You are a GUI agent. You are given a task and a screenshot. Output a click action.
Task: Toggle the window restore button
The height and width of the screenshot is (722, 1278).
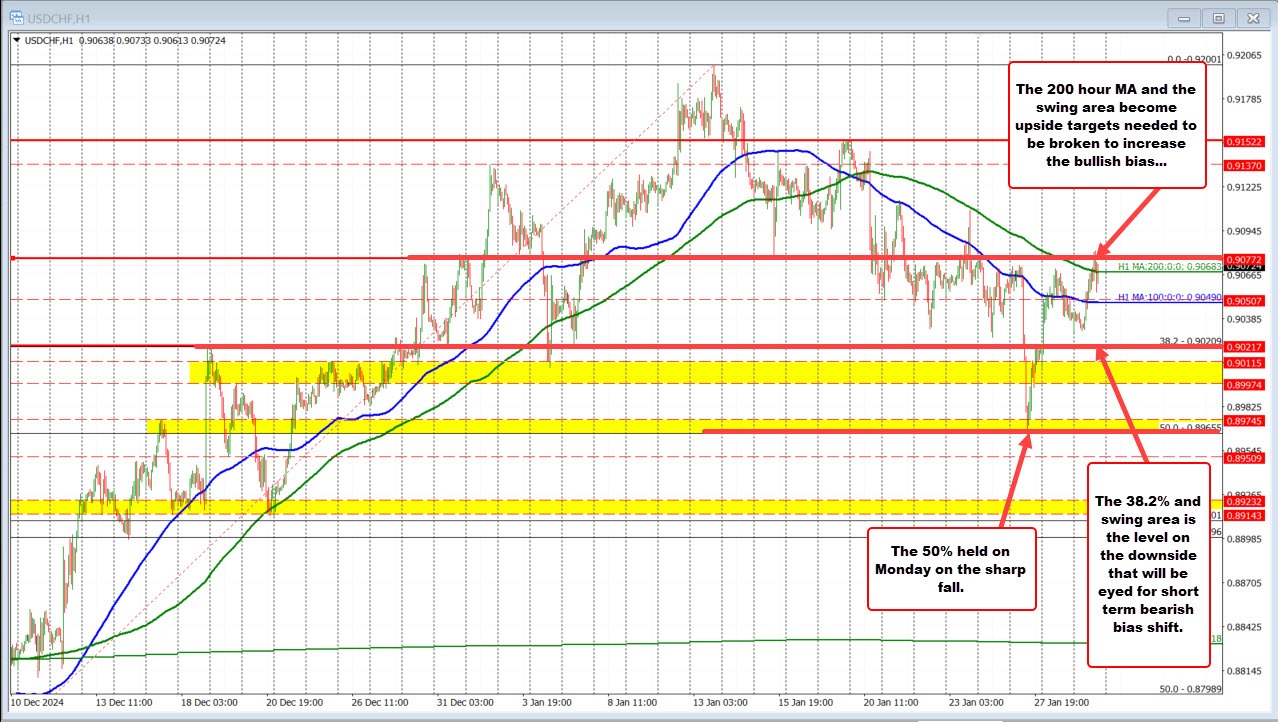(1217, 17)
